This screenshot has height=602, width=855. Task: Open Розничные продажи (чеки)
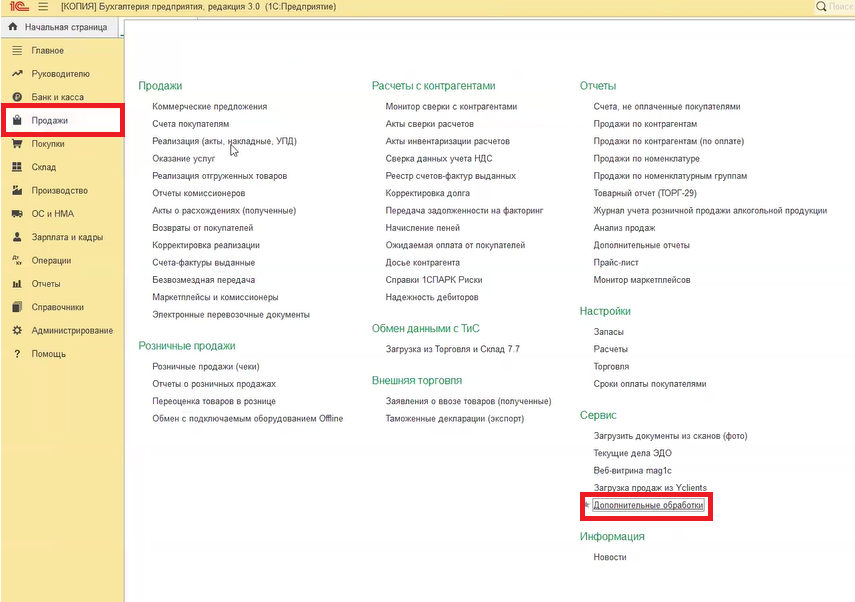tap(206, 366)
